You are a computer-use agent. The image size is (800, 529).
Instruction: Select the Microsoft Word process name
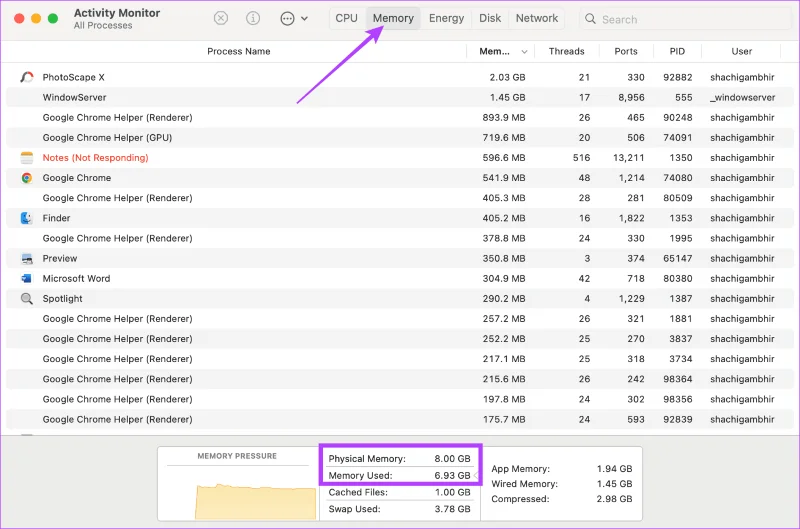pos(76,279)
